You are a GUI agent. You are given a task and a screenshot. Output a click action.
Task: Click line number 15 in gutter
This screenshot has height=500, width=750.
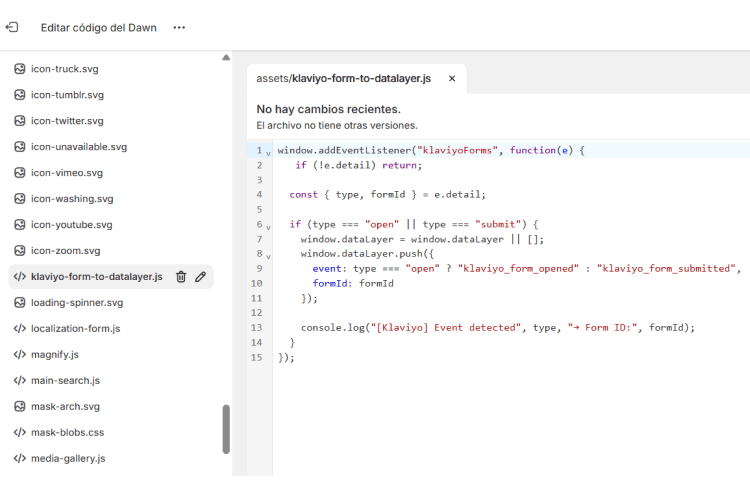tap(256, 357)
